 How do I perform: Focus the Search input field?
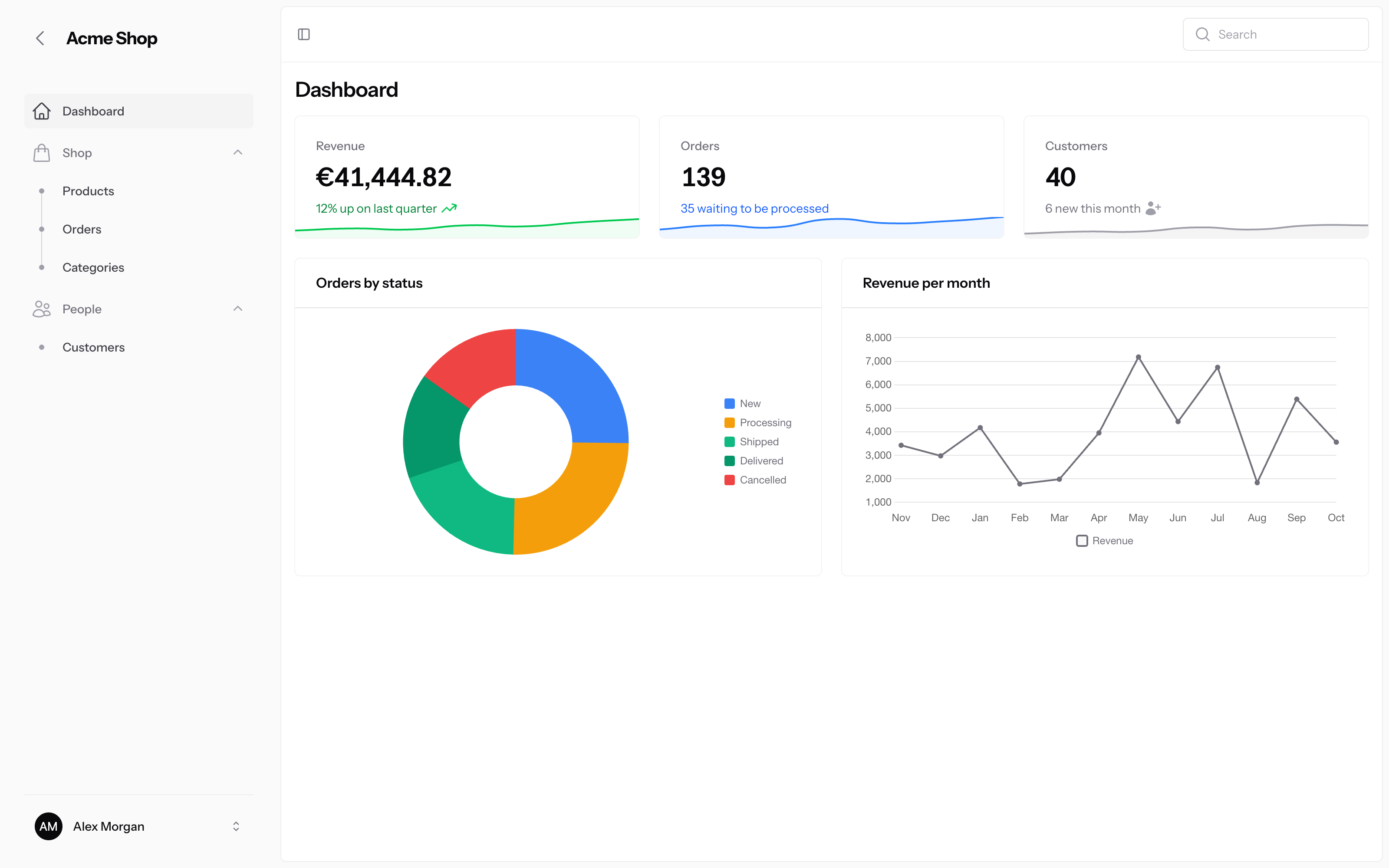tap(1275, 34)
